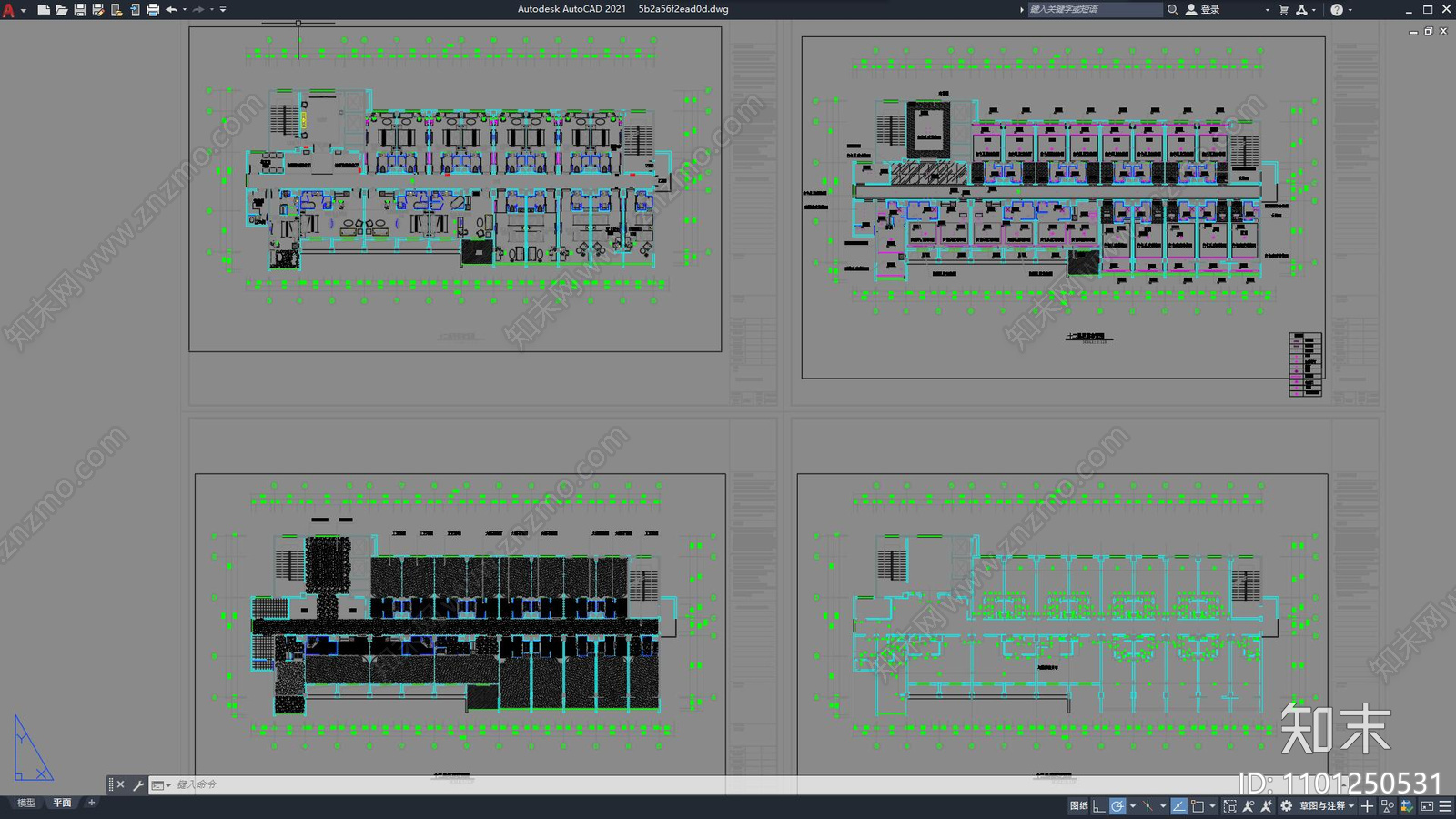Screen dimensions: 1456x819
Task: Save the drawing with Save icon
Action: tap(80, 9)
